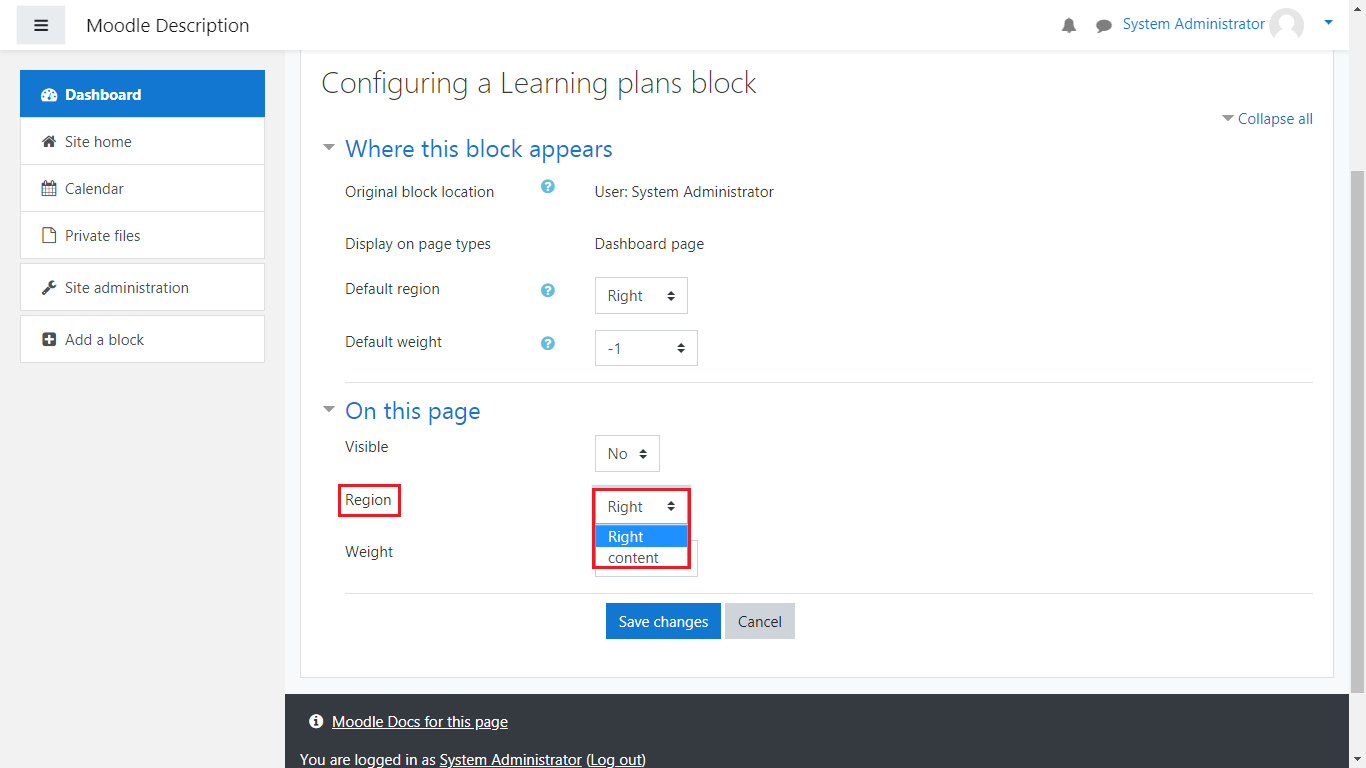Open the Default region dropdown
The width and height of the screenshot is (1366, 768).
pos(641,296)
